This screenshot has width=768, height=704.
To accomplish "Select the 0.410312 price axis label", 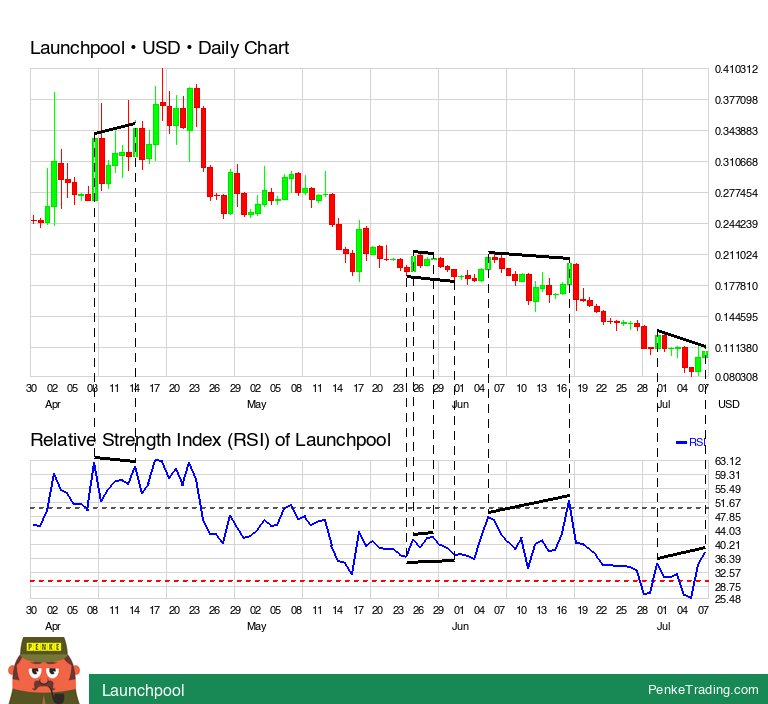I will [x=736, y=69].
